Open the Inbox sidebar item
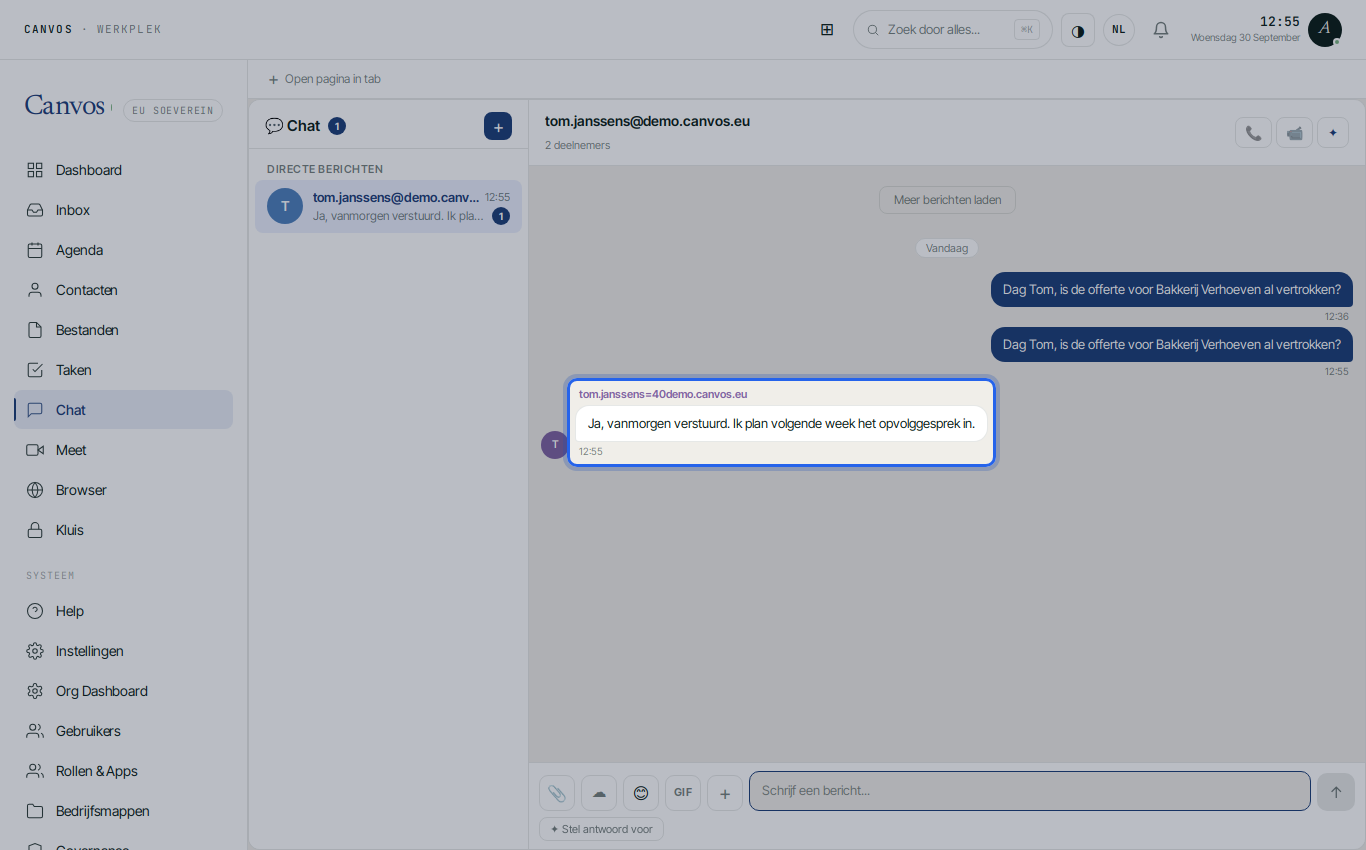Viewport: 1366px width, 850px height. click(x=123, y=210)
